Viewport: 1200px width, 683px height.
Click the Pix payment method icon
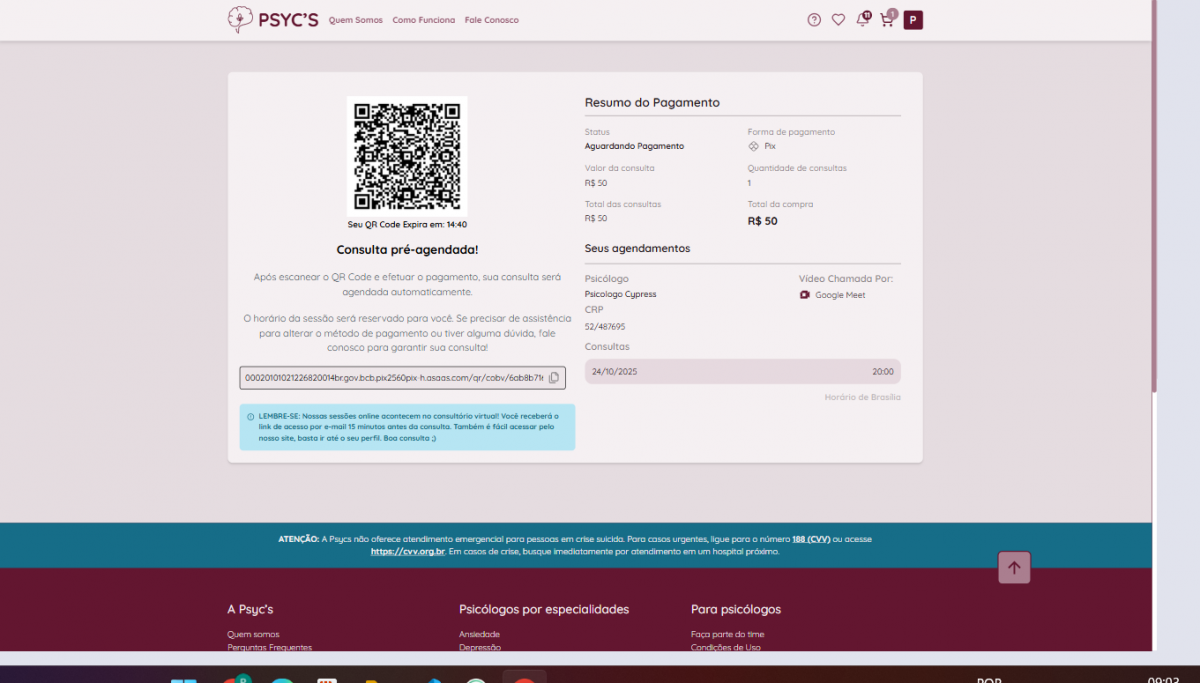754,146
